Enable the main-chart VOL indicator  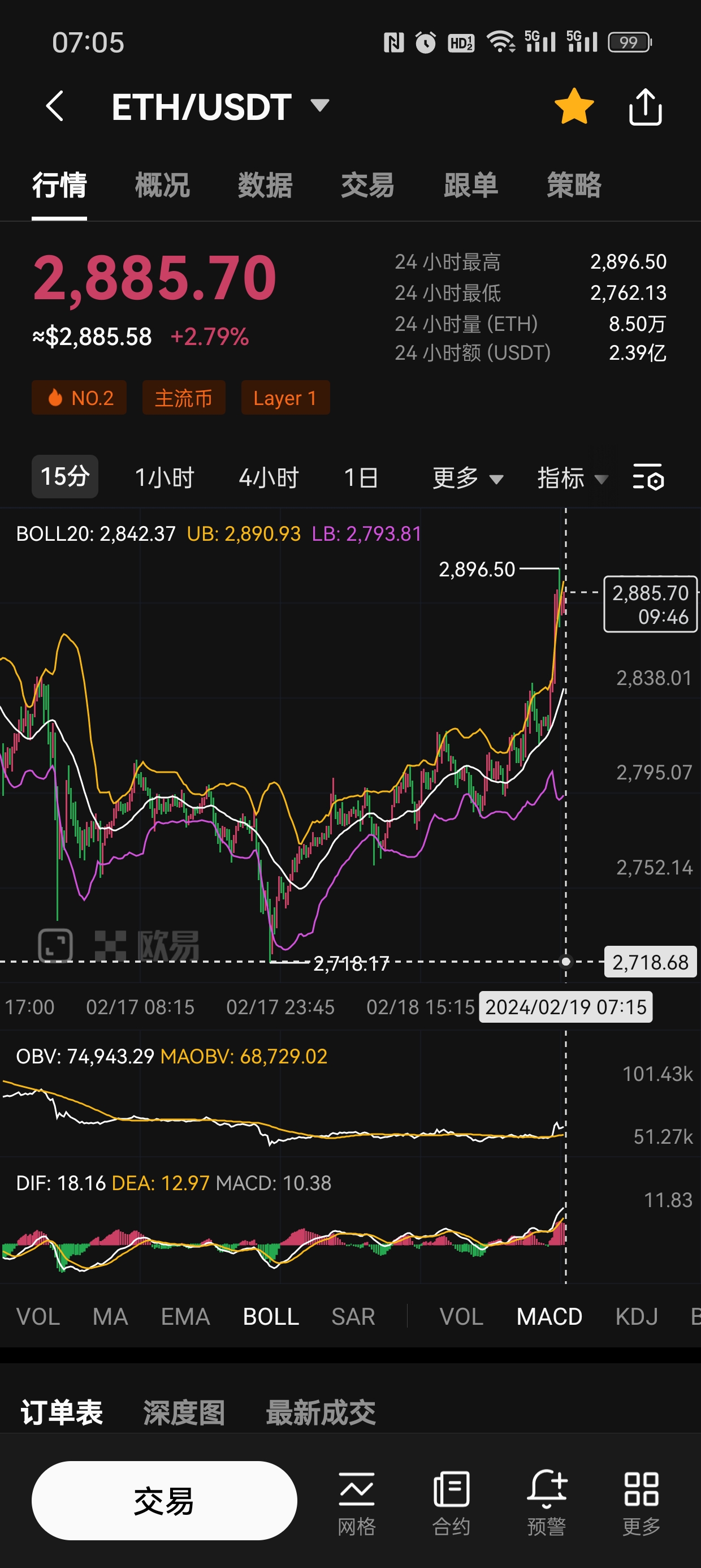click(38, 1317)
